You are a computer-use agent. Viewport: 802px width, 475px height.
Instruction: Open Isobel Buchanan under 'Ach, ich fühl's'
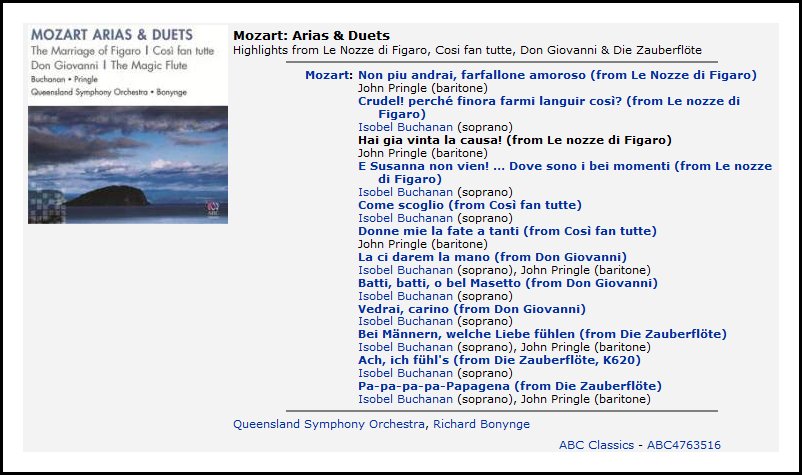pyautogui.click(x=405, y=373)
